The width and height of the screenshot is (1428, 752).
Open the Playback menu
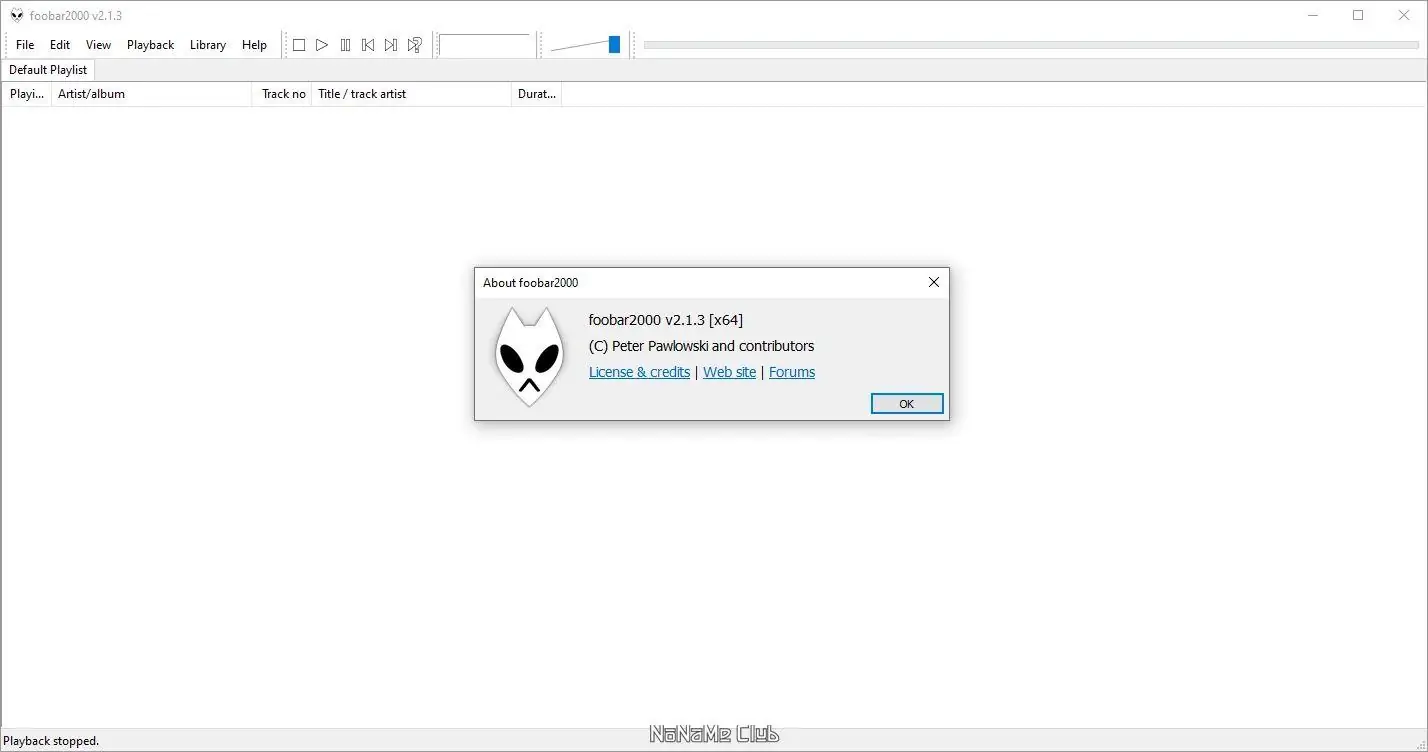(150, 45)
